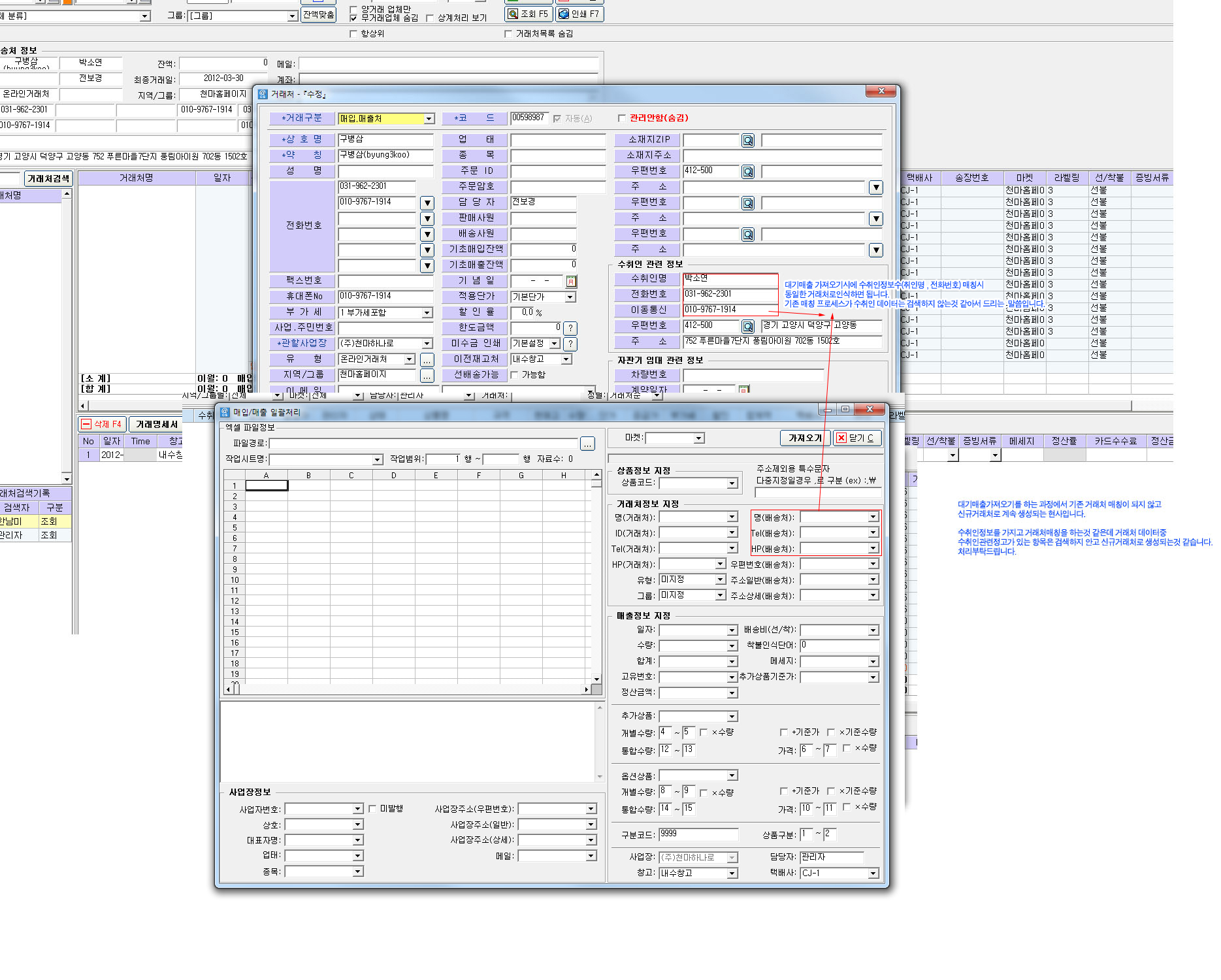Check 거래처목록 숨김 checkbox
The height and width of the screenshot is (980, 1221).
tap(508, 34)
